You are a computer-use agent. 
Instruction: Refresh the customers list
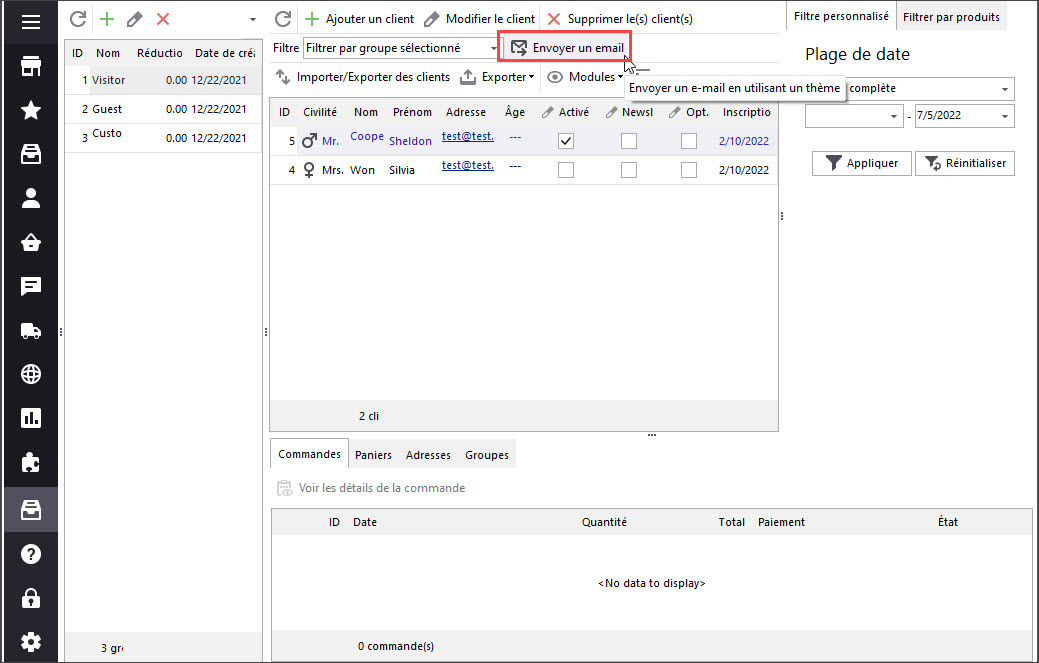pyautogui.click(x=283, y=19)
